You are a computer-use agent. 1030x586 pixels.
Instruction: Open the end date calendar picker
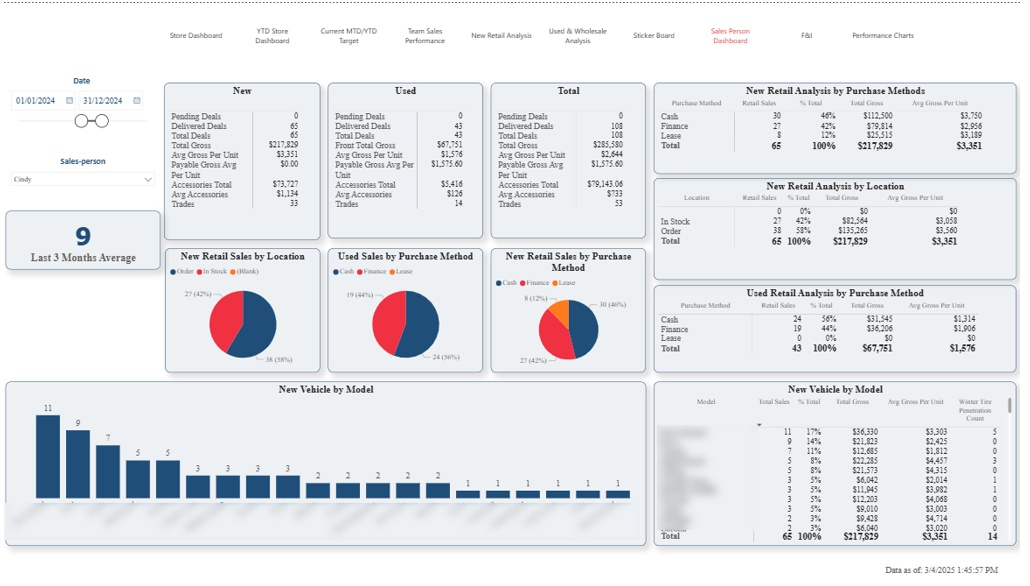(x=137, y=101)
